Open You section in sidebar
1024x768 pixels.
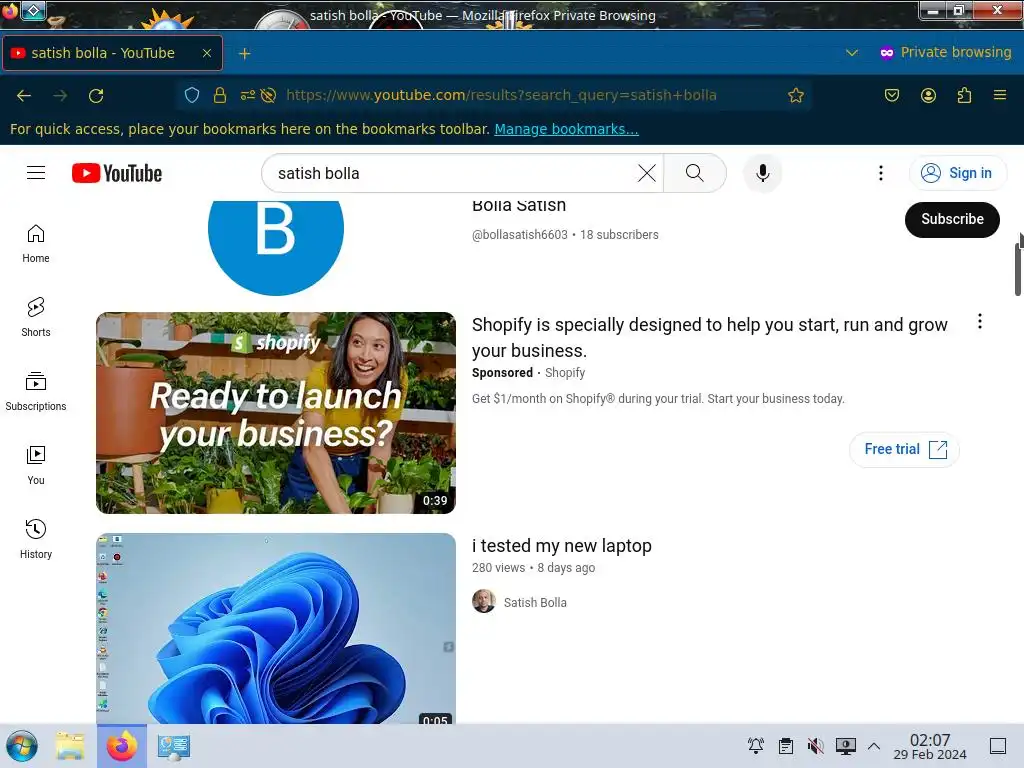pyautogui.click(x=36, y=465)
